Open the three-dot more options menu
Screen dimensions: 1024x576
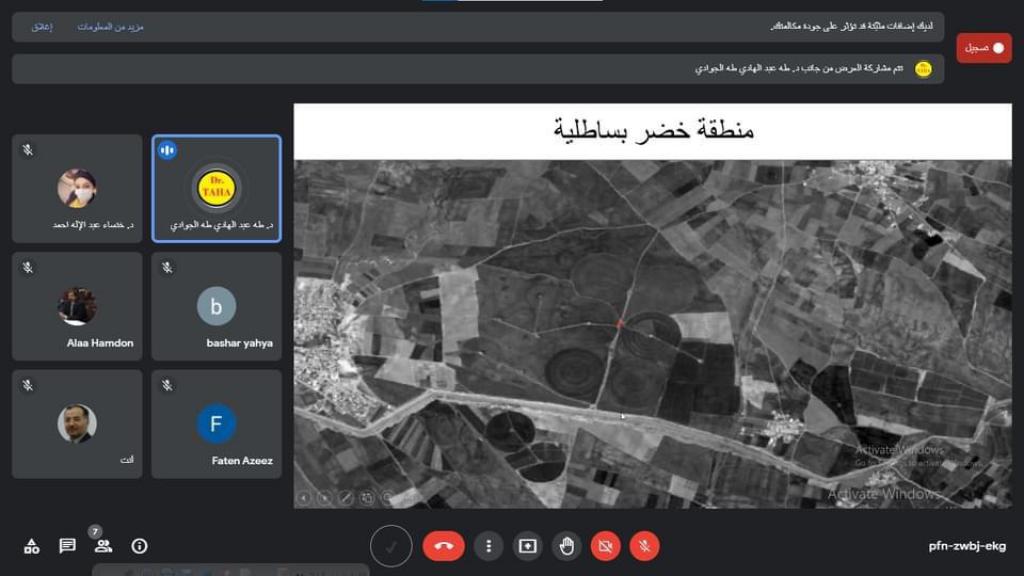point(488,546)
